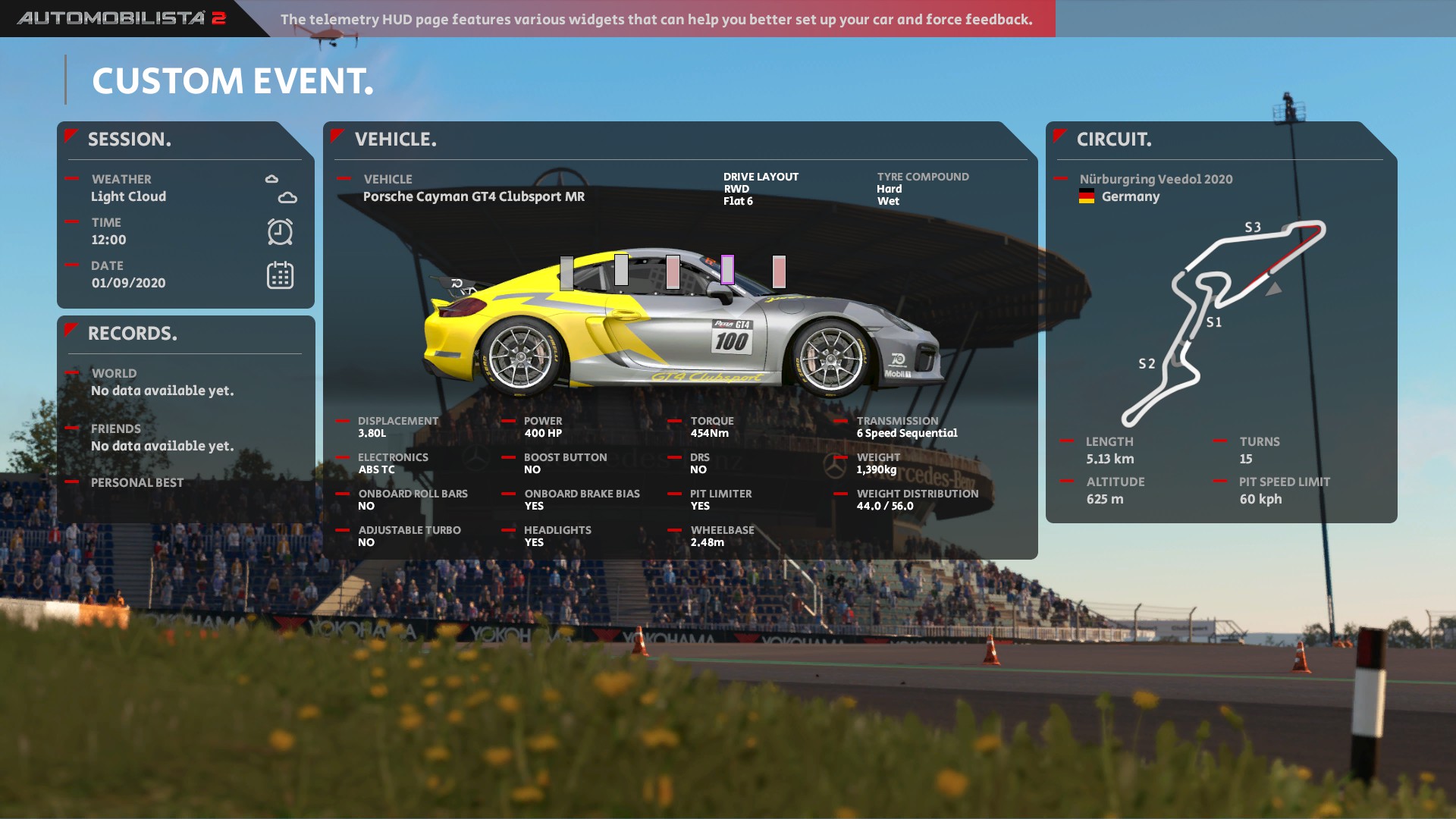Click the POWER 400 HP value
Image resolution: width=1456 pixels, height=819 pixels.
543,433
